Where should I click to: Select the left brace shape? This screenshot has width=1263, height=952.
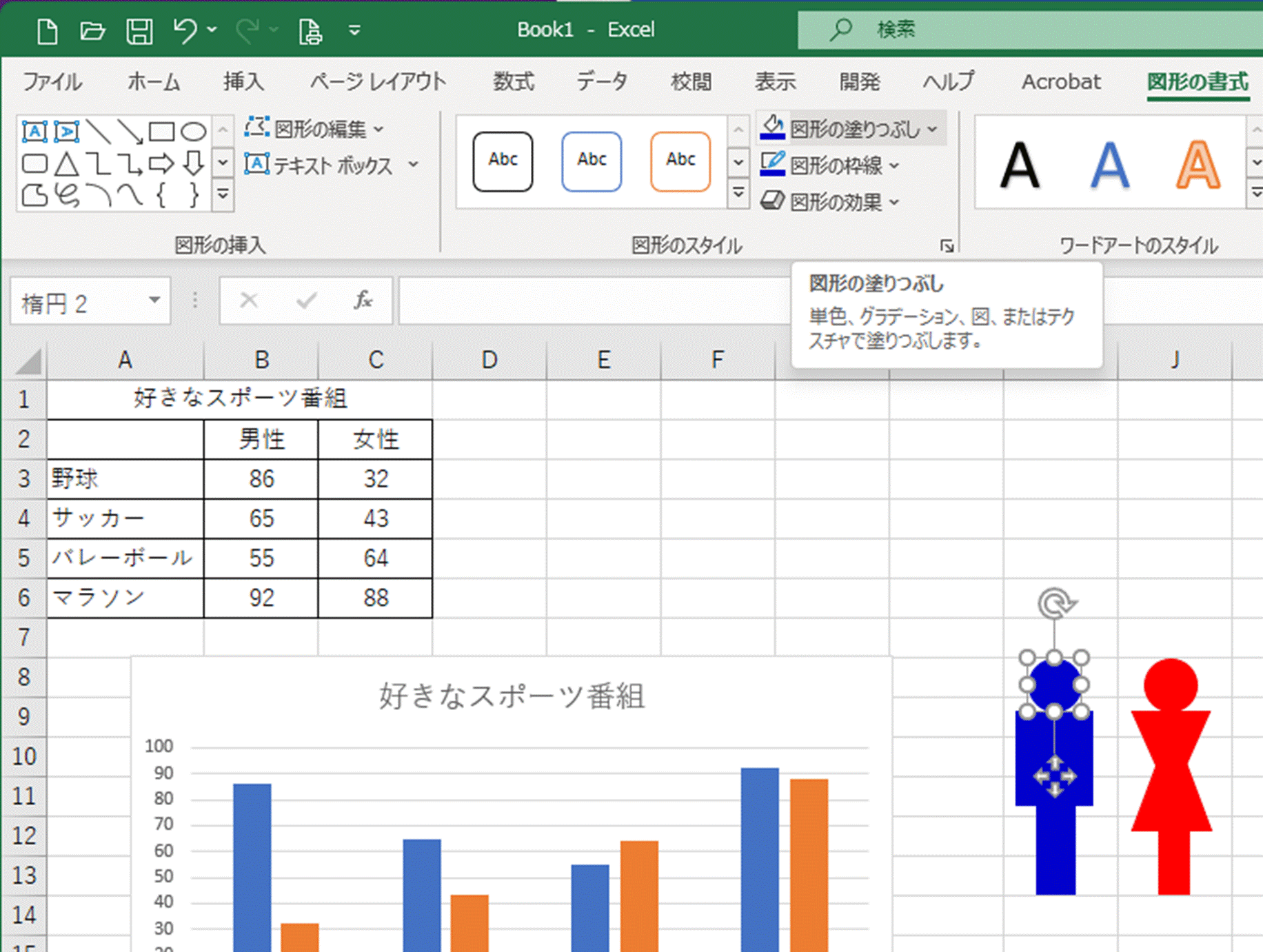tap(162, 195)
